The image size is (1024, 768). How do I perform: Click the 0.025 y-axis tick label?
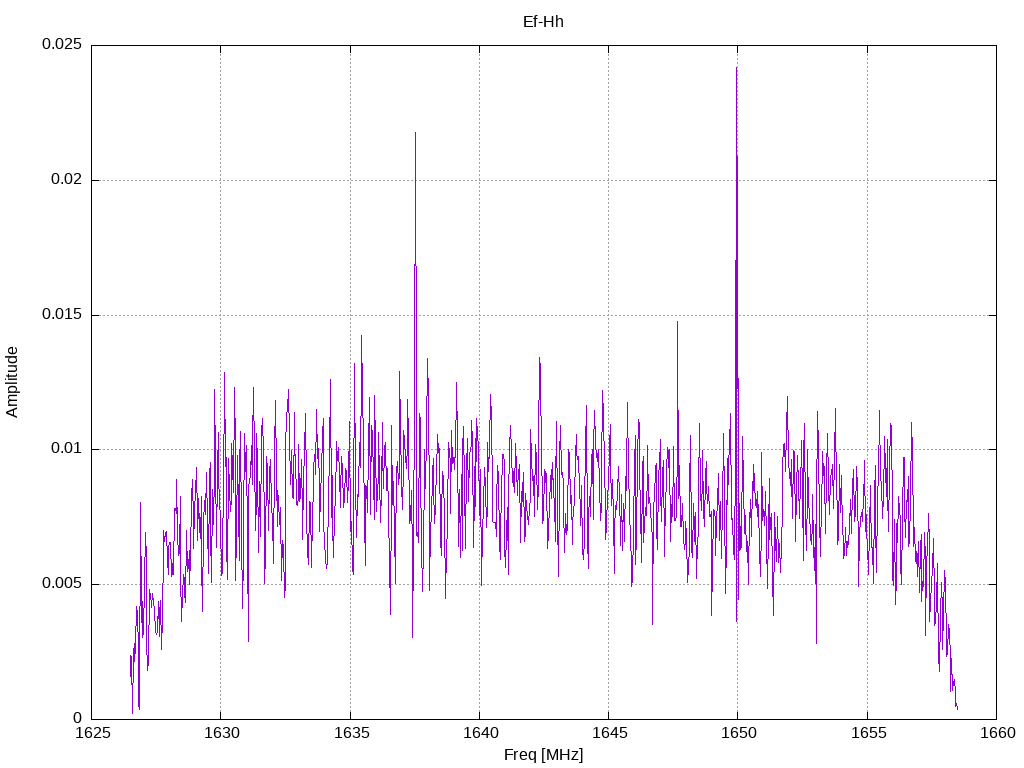62,44
